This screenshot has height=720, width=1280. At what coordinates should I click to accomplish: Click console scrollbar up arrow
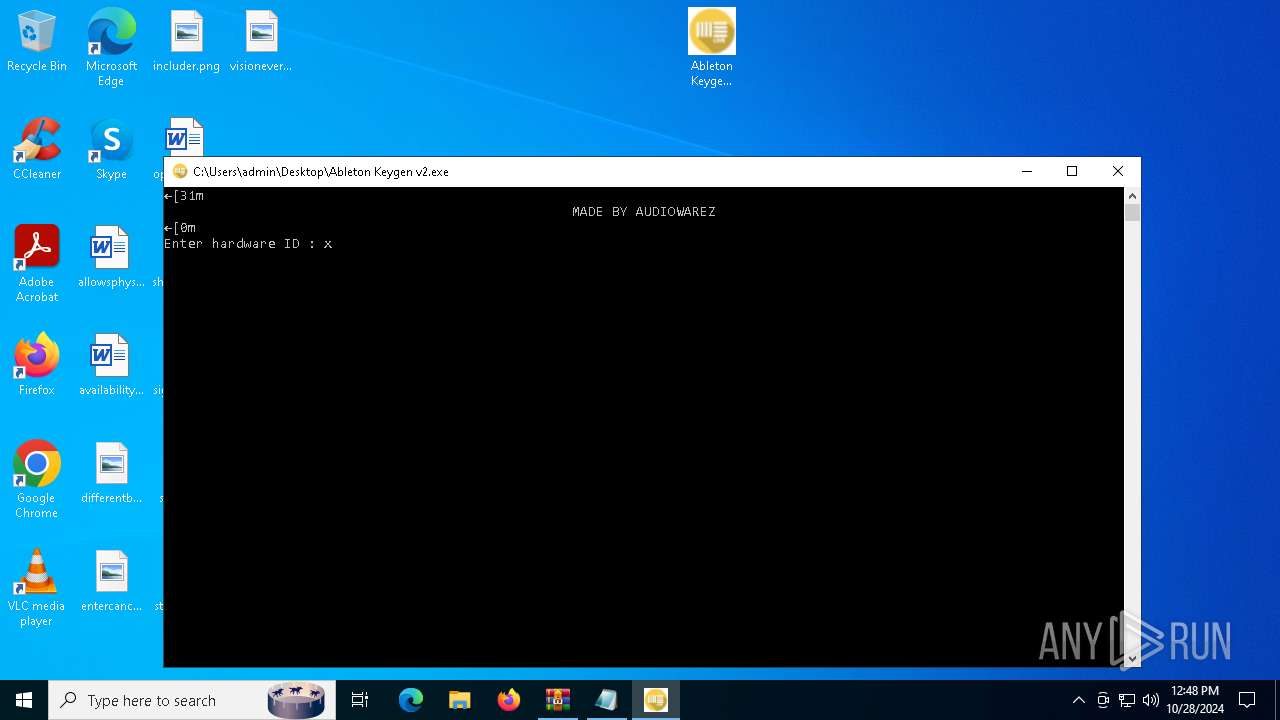point(1132,196)
